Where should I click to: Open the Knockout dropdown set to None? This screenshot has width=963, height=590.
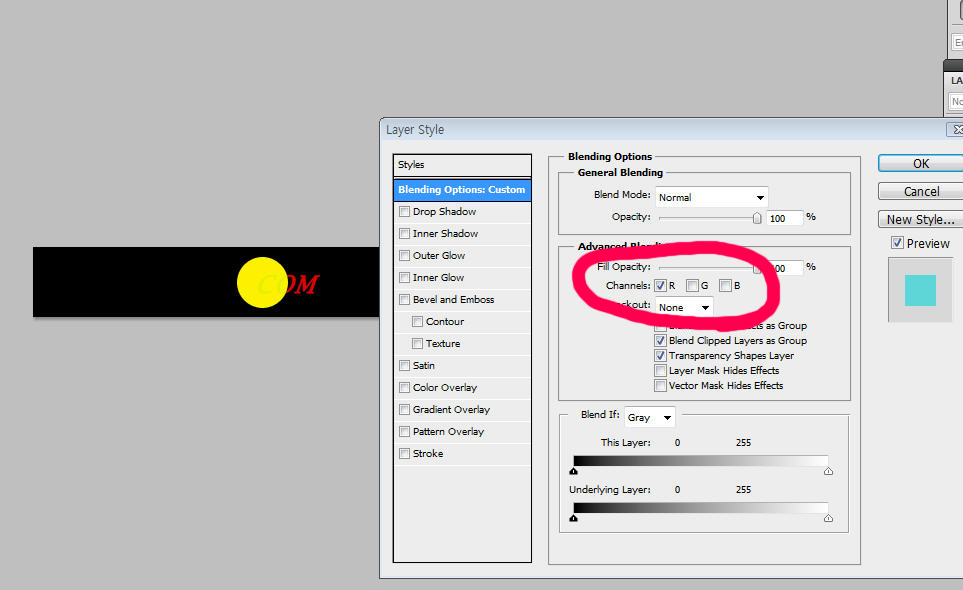click(x=685, y=307)
